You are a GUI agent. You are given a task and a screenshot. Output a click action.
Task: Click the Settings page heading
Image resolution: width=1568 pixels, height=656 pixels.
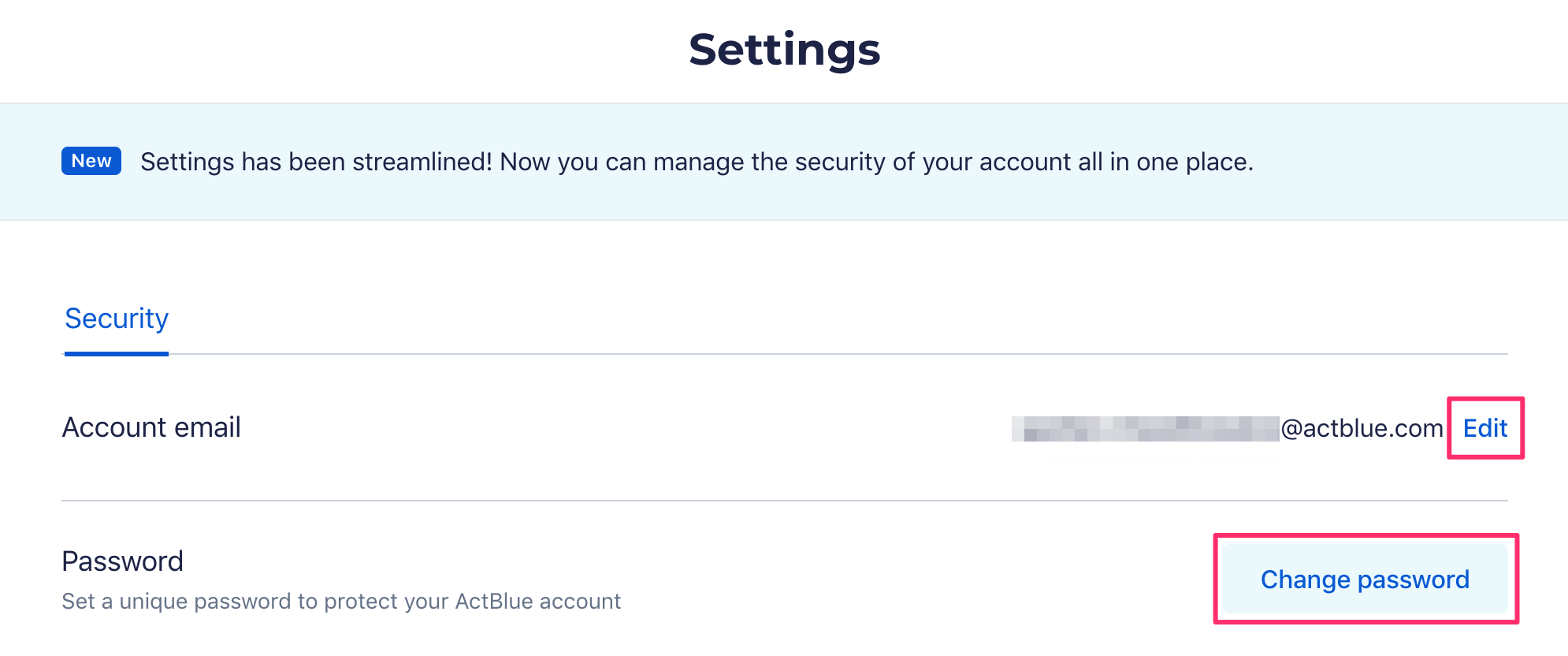click(x=784, y=50)
